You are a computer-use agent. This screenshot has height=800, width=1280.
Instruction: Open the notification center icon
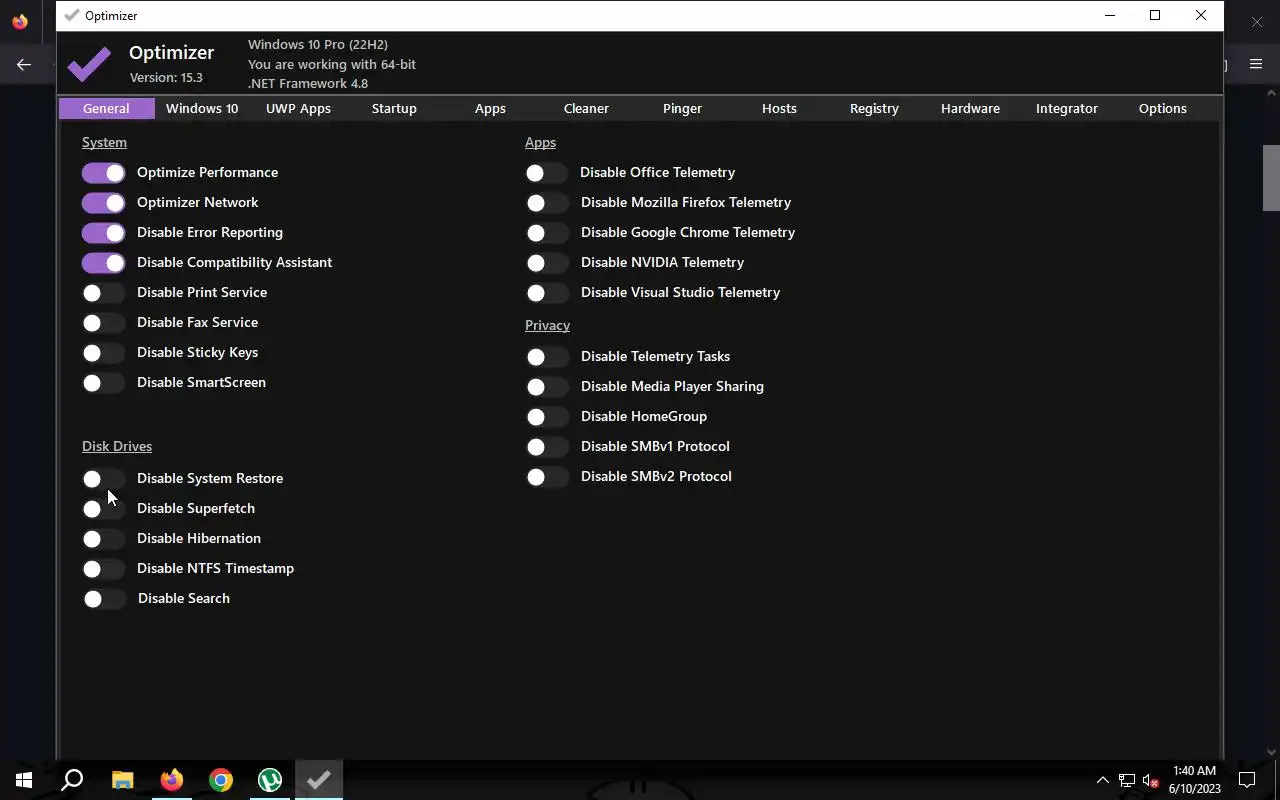coord(1247,780)
